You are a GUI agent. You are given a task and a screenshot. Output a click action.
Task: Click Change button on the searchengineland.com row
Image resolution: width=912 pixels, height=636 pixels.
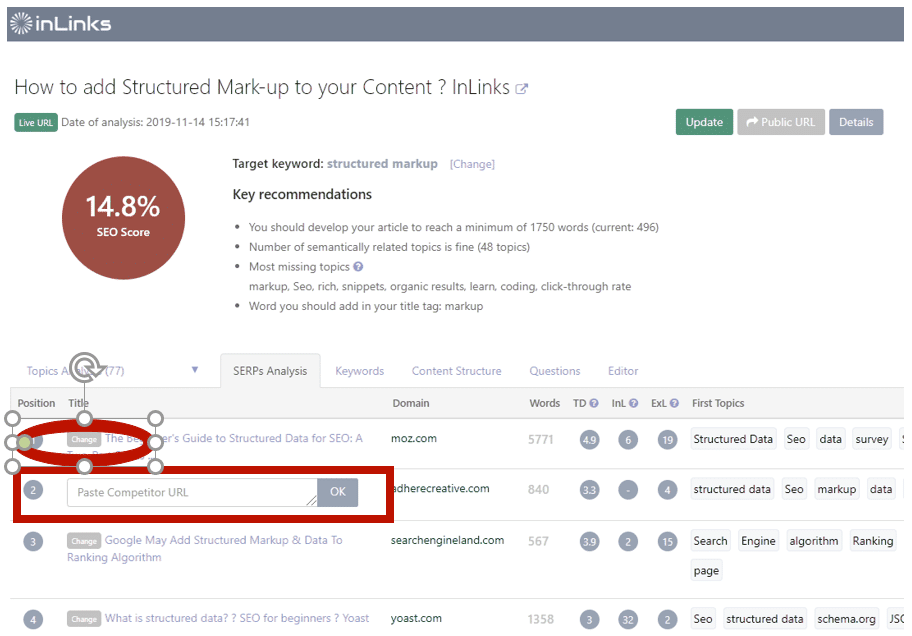(x=84, y=541)
